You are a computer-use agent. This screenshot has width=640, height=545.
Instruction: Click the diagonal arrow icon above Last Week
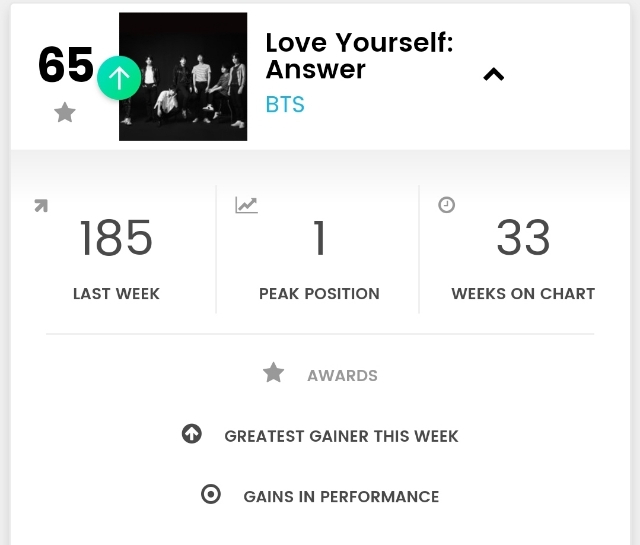[41, 206]
